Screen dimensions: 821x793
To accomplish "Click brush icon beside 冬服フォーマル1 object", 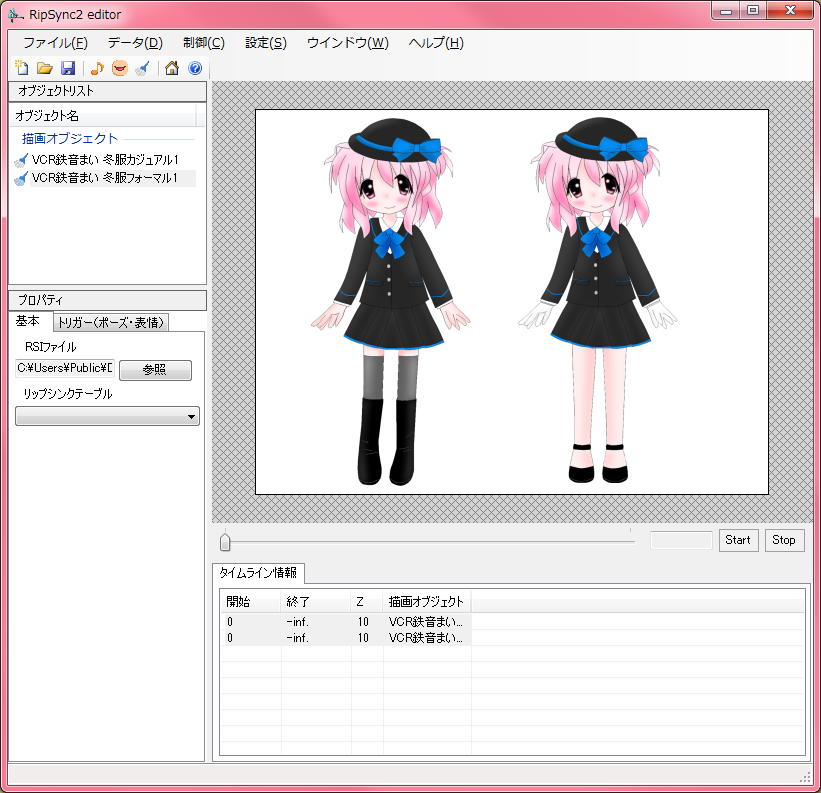I will coord(21,178).
